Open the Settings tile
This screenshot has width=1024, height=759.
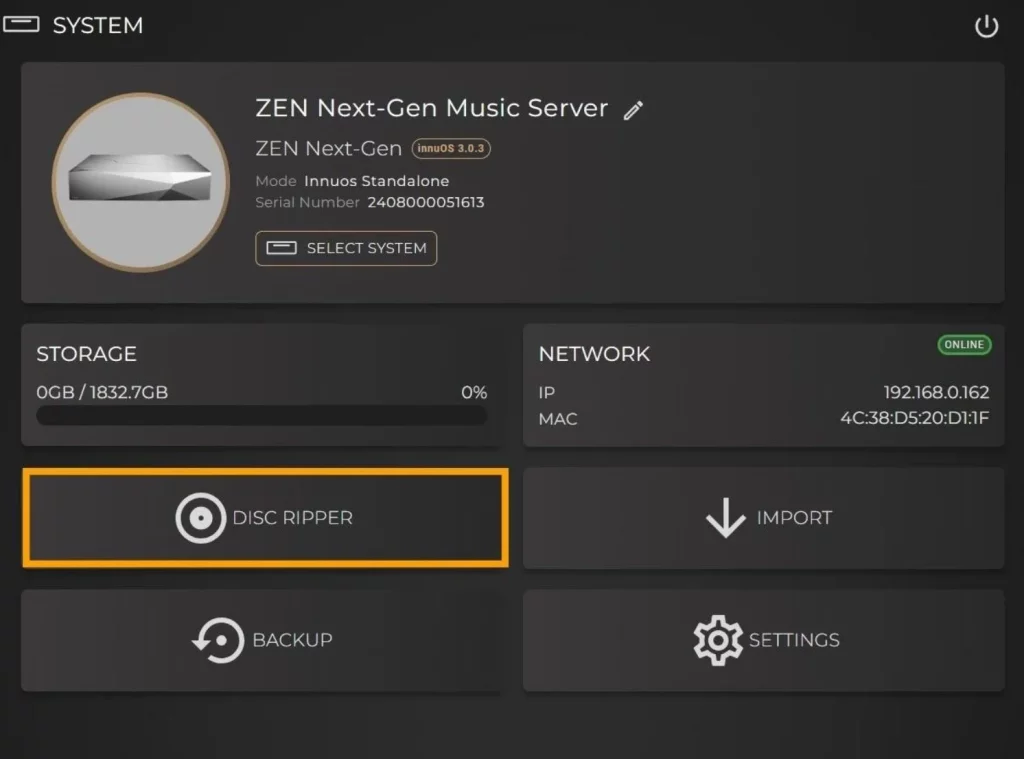click(x=763, y=640)
